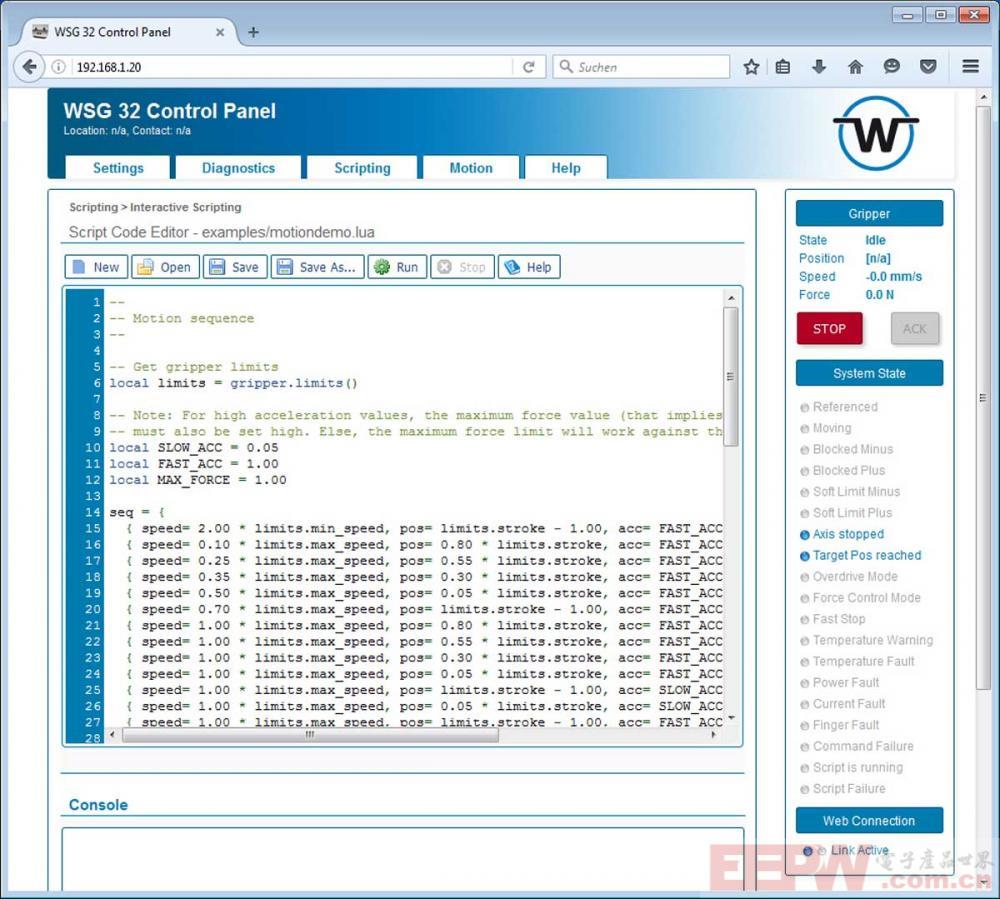Click the disabled Stop script button
1000x899 pixels.
coord(462,267)
